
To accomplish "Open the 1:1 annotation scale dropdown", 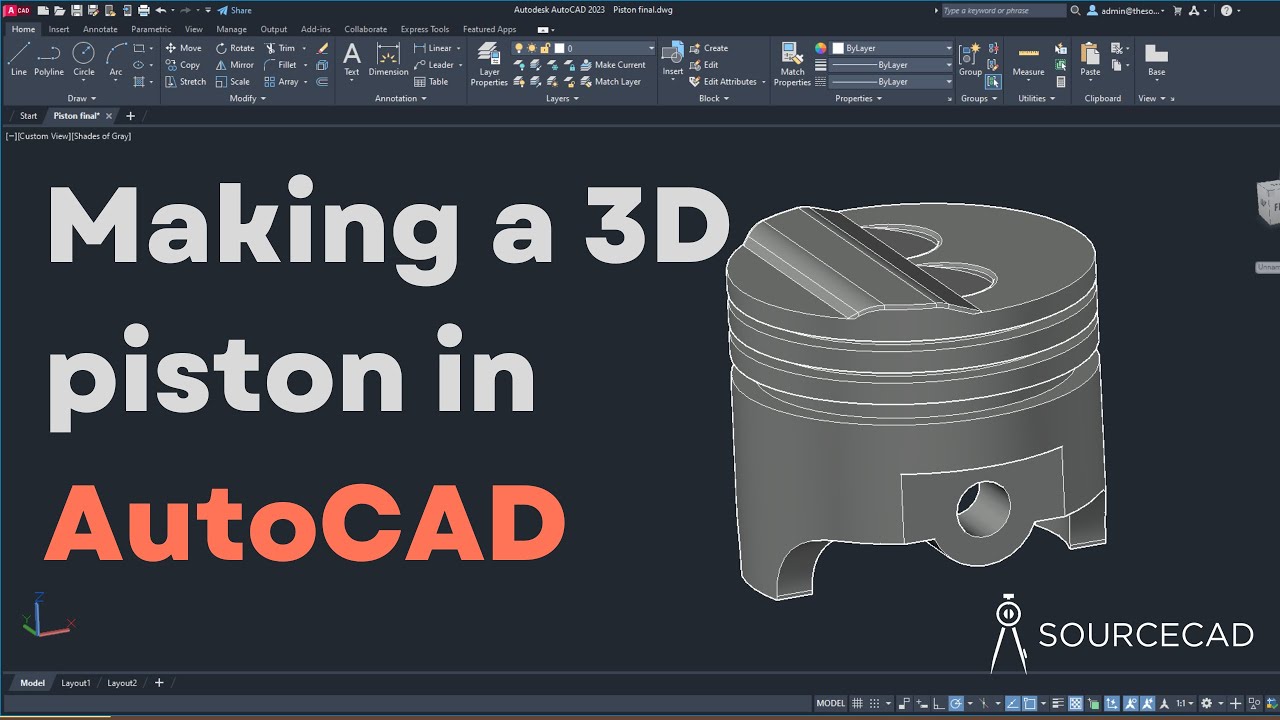I will click(1186, 704).
